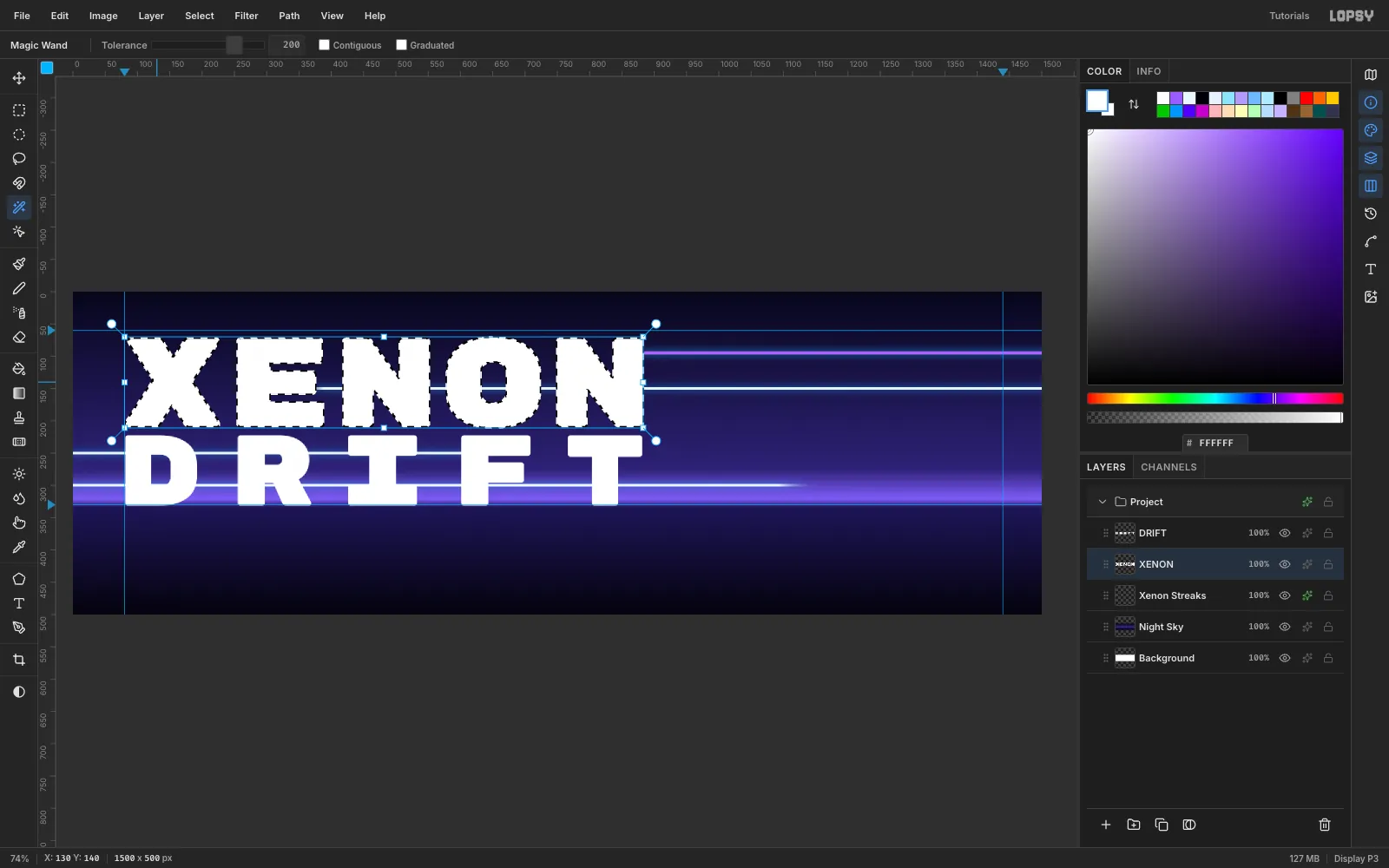Image resolution: width=1389 pixels, height=868 pixels.
Task: Select the Night Sky layer thumbnail
Action: 1125,627
